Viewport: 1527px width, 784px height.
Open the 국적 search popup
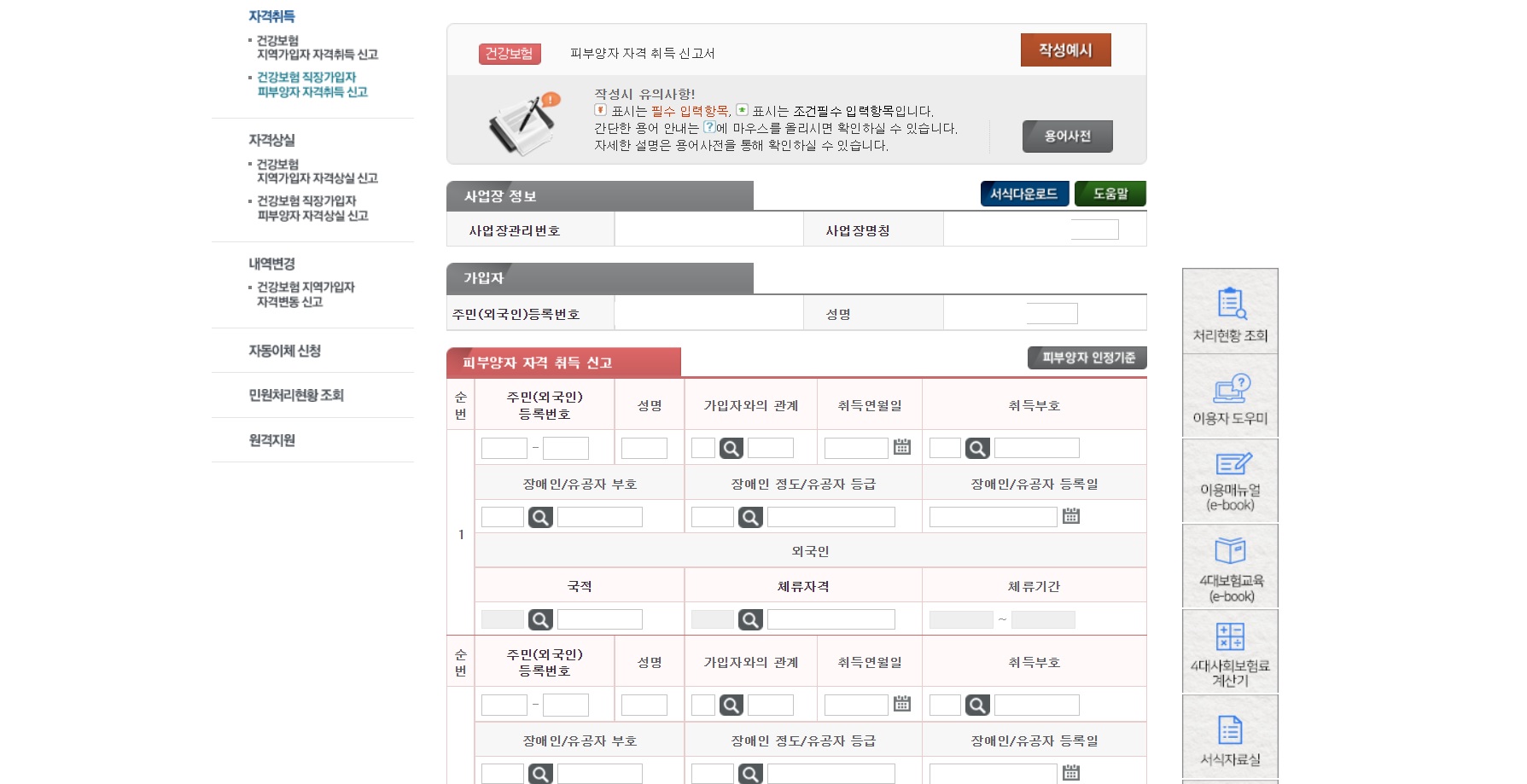[x=539, y=618]
